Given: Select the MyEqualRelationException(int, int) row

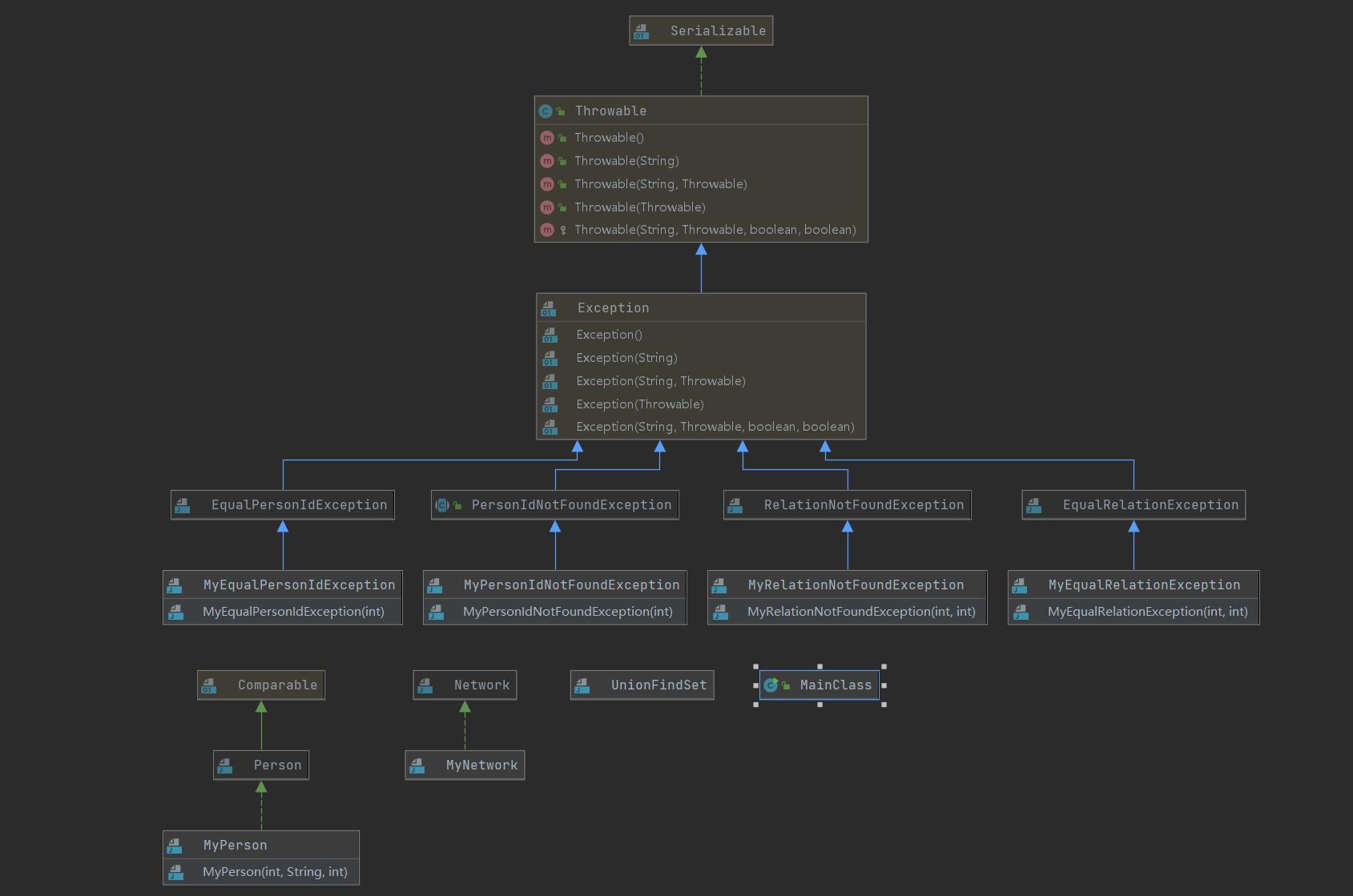Looking at the screenshot, I should [1134, 612].
